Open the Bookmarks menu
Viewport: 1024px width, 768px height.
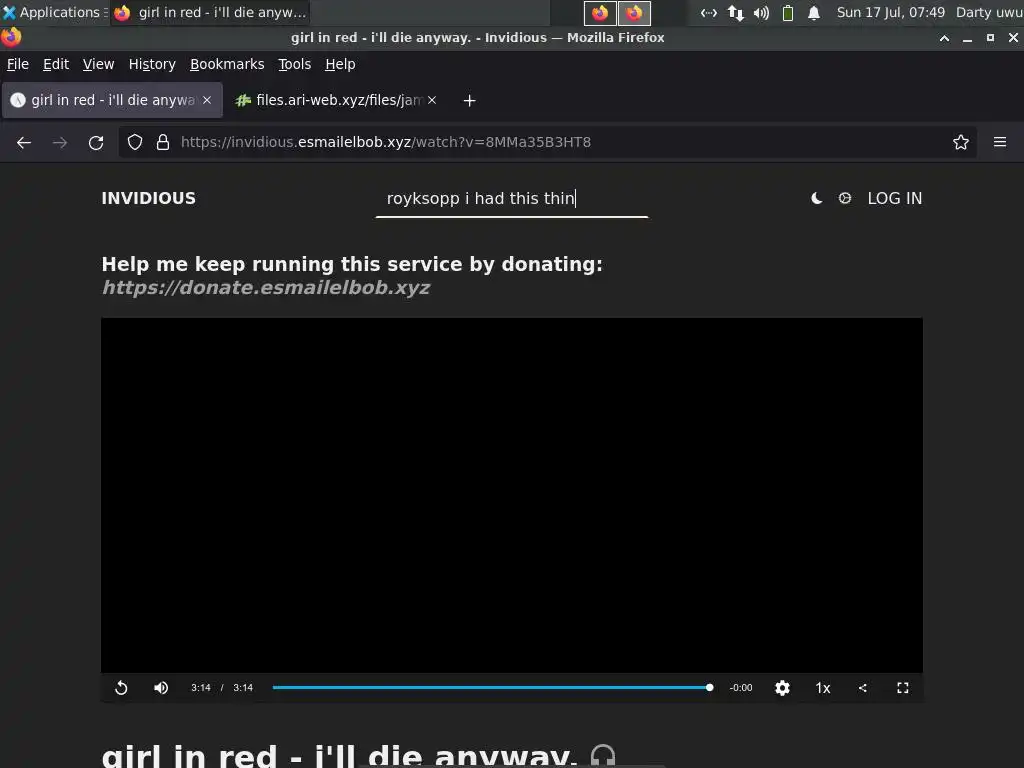[227, 64]
